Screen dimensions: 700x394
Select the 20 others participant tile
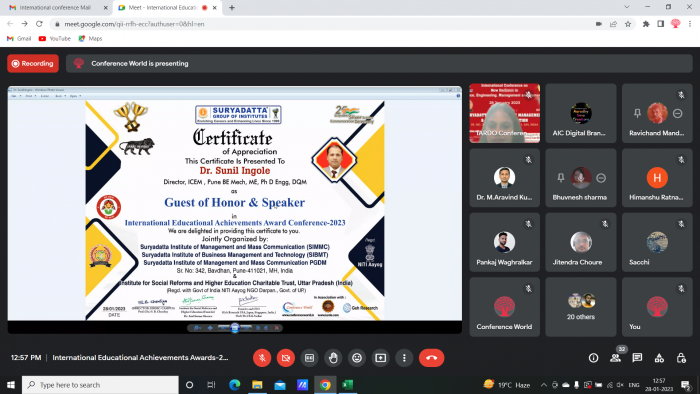(x=581, y=307)
